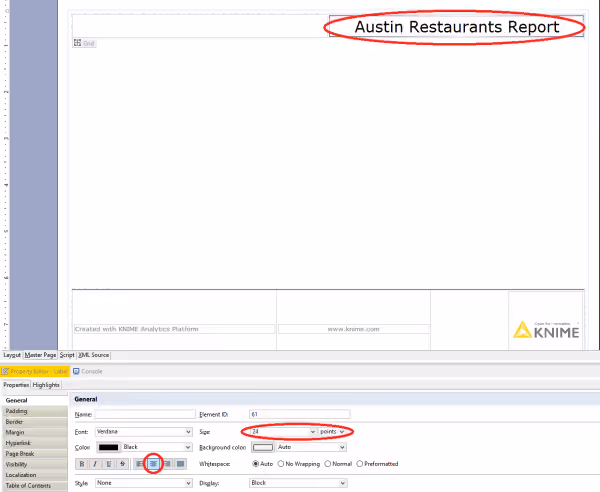Switch to the Master Page tab

[x=40, y=355]
